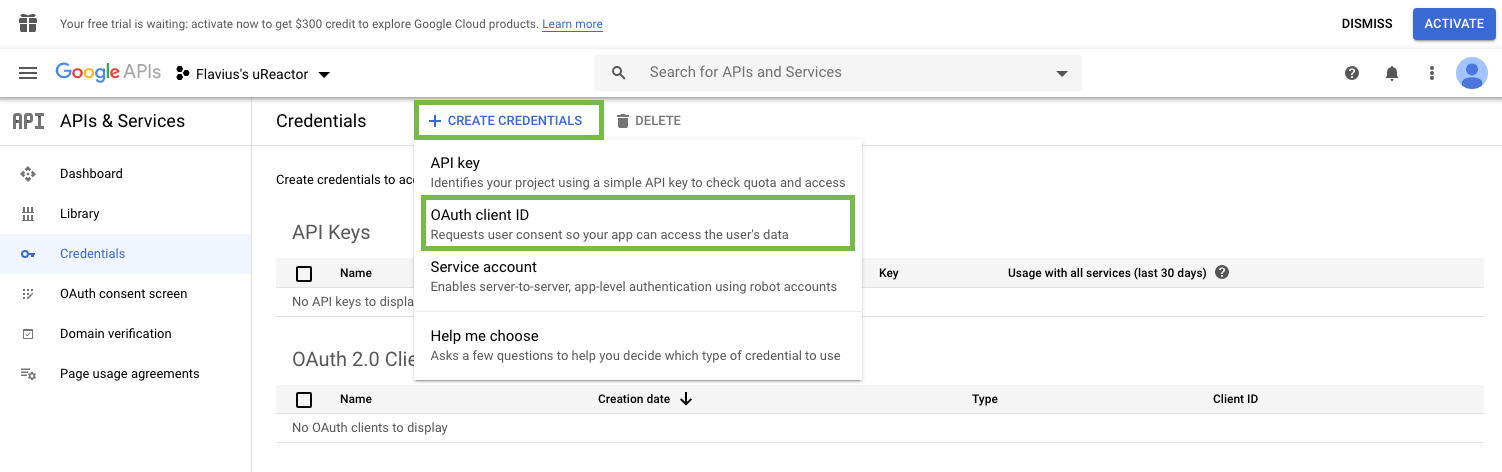
Task: Click the Page usage agreements icon
Action: [x=28, y=374]
